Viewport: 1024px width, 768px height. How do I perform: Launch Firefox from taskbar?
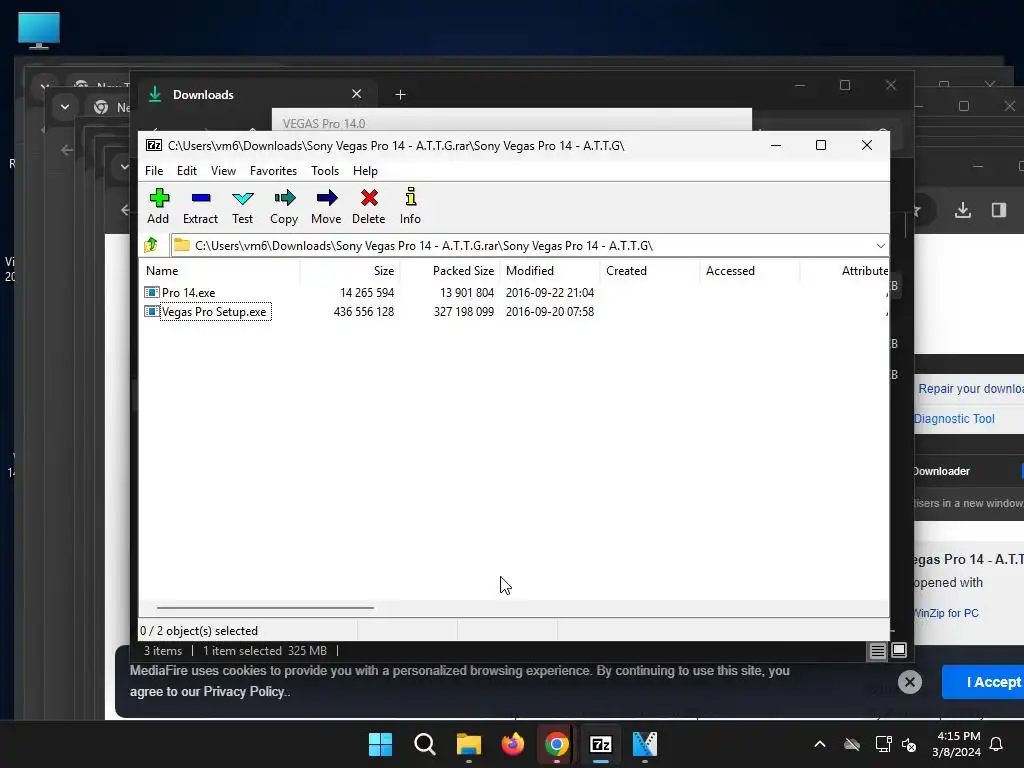point(513,744)
